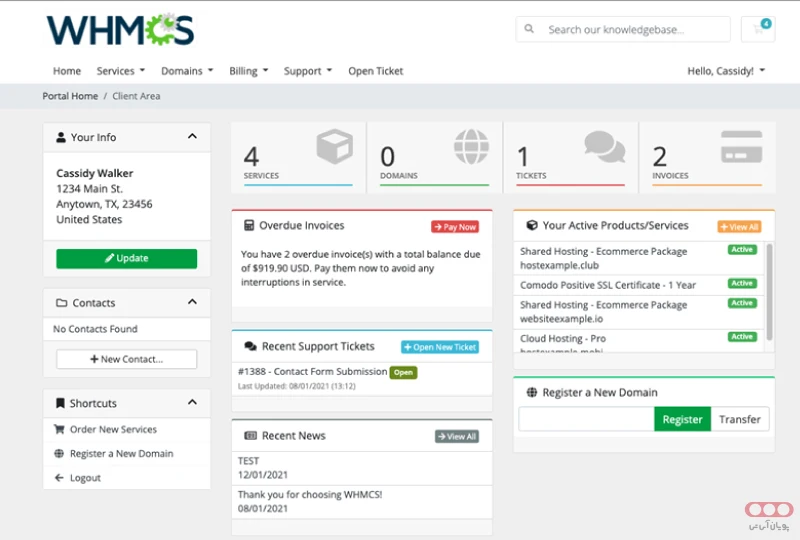Open Comodo Positive SSL Certificate service

(x=639, y=285)
